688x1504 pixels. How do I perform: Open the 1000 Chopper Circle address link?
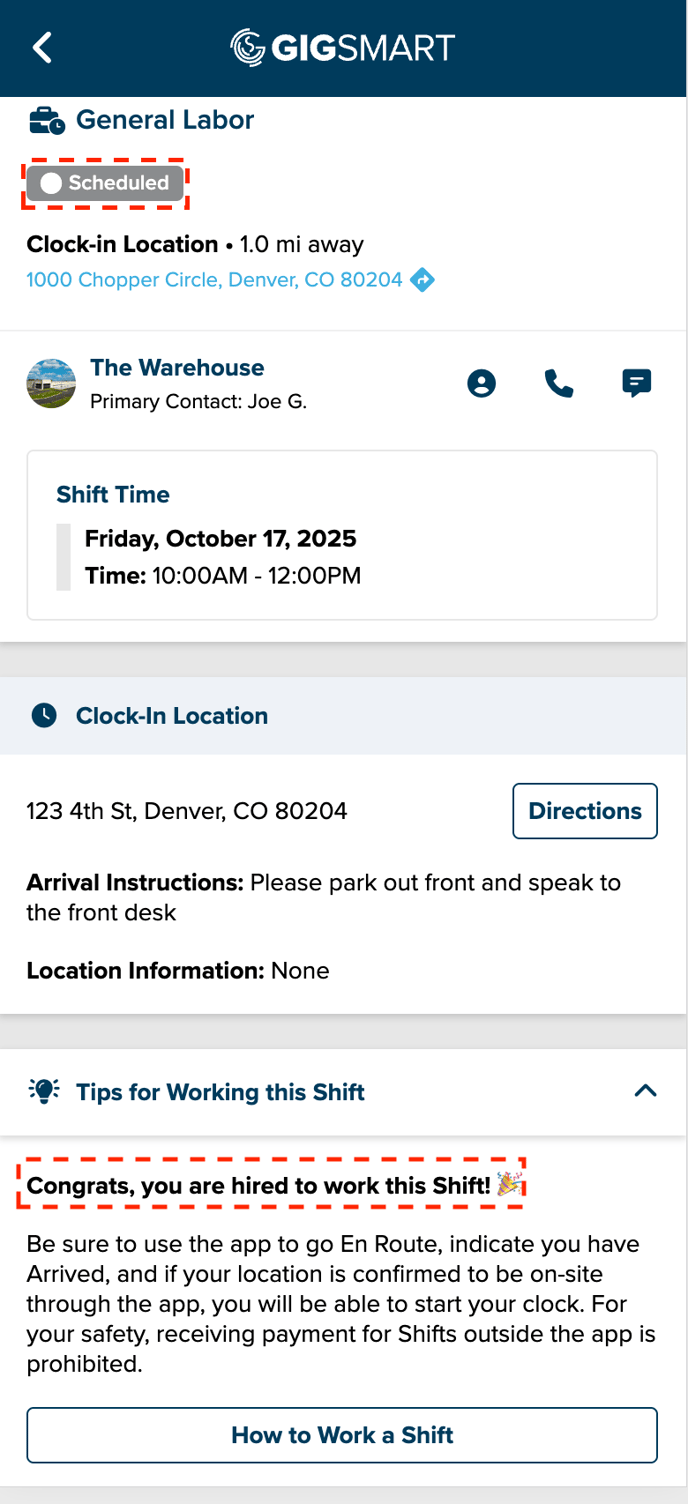pyautogui.click(x=214, y=280)
